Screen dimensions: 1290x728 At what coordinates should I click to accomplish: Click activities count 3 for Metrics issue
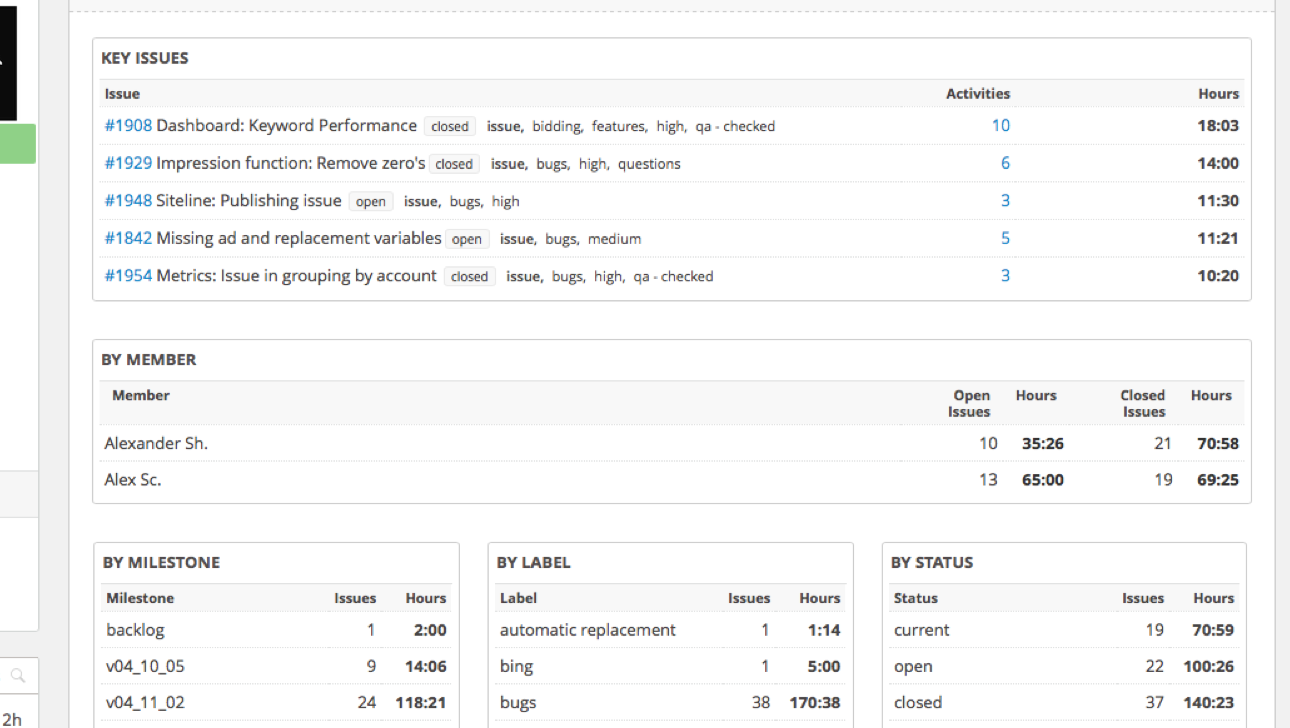[1005, 276]
